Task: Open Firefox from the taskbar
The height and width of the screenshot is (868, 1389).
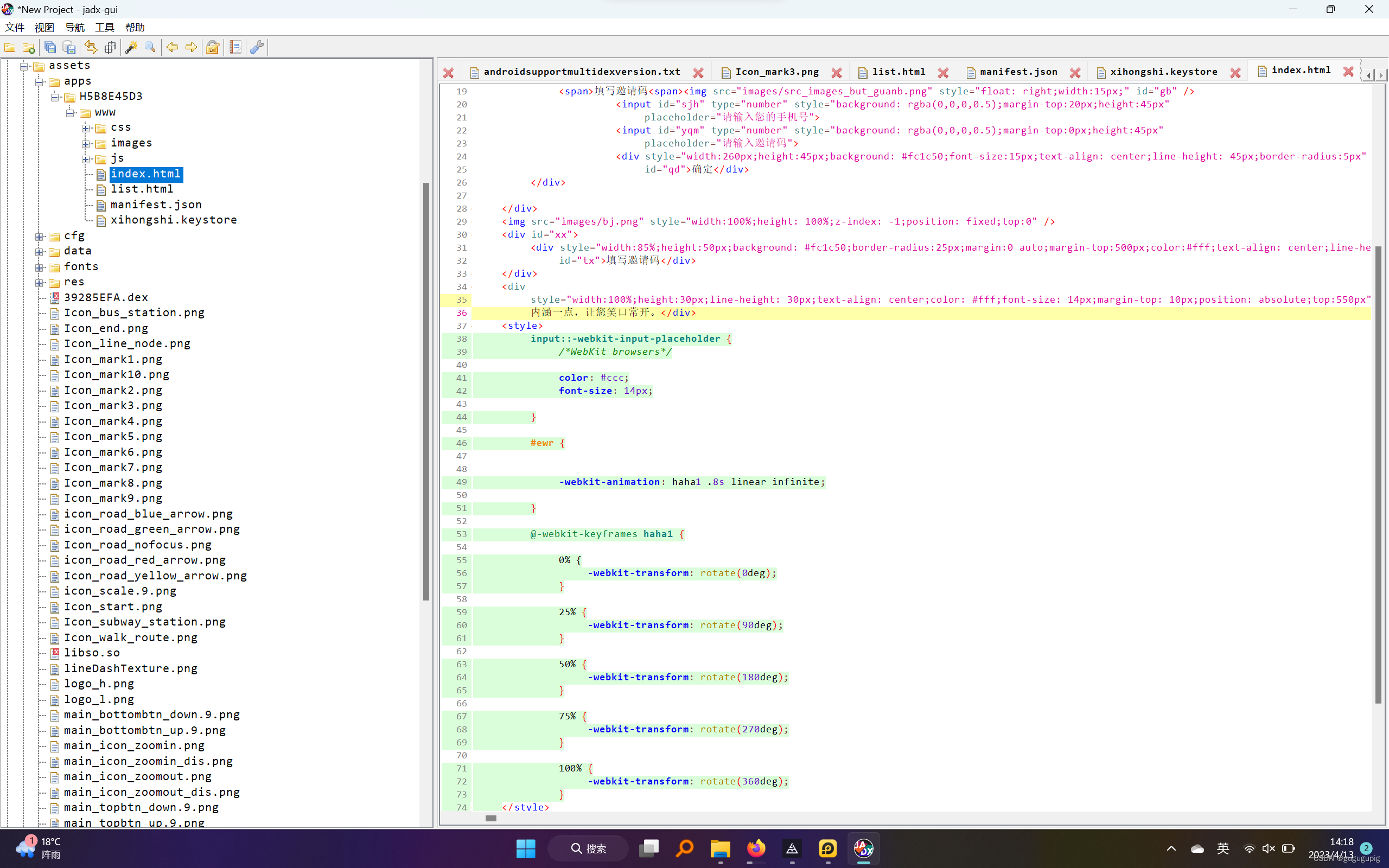Action: point(756,848)
